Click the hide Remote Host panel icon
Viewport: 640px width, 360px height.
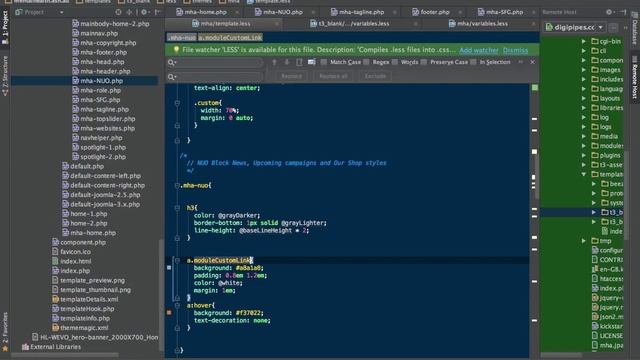pos(623,12)
